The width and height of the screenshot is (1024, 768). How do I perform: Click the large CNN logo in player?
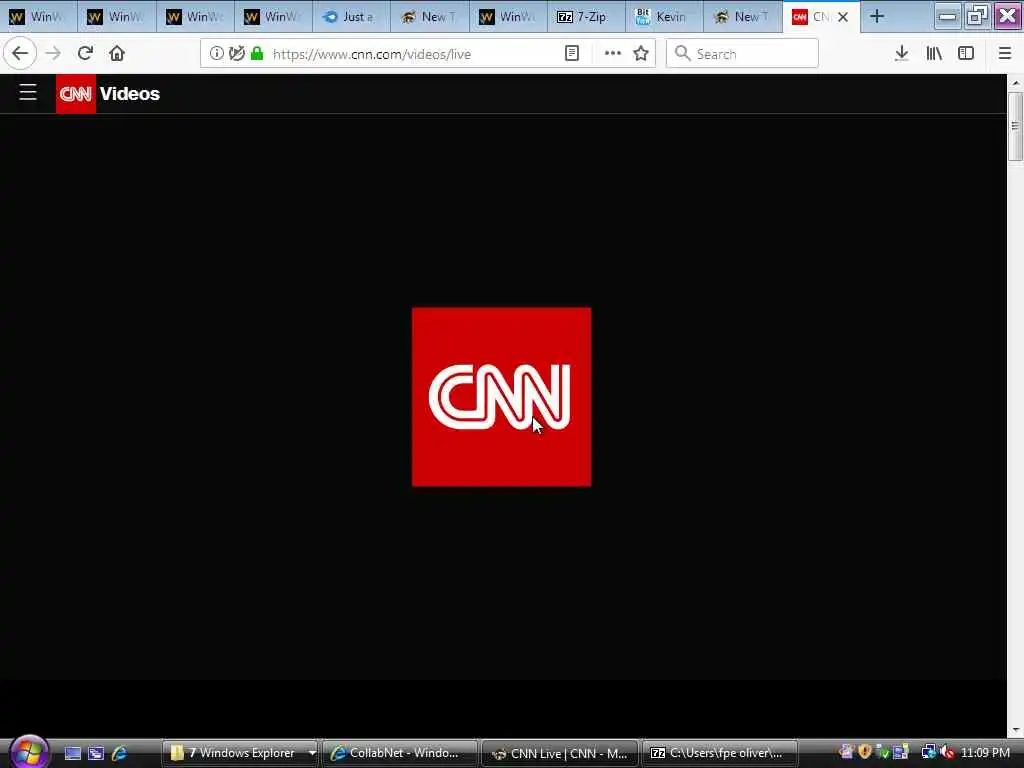point(502,397)
